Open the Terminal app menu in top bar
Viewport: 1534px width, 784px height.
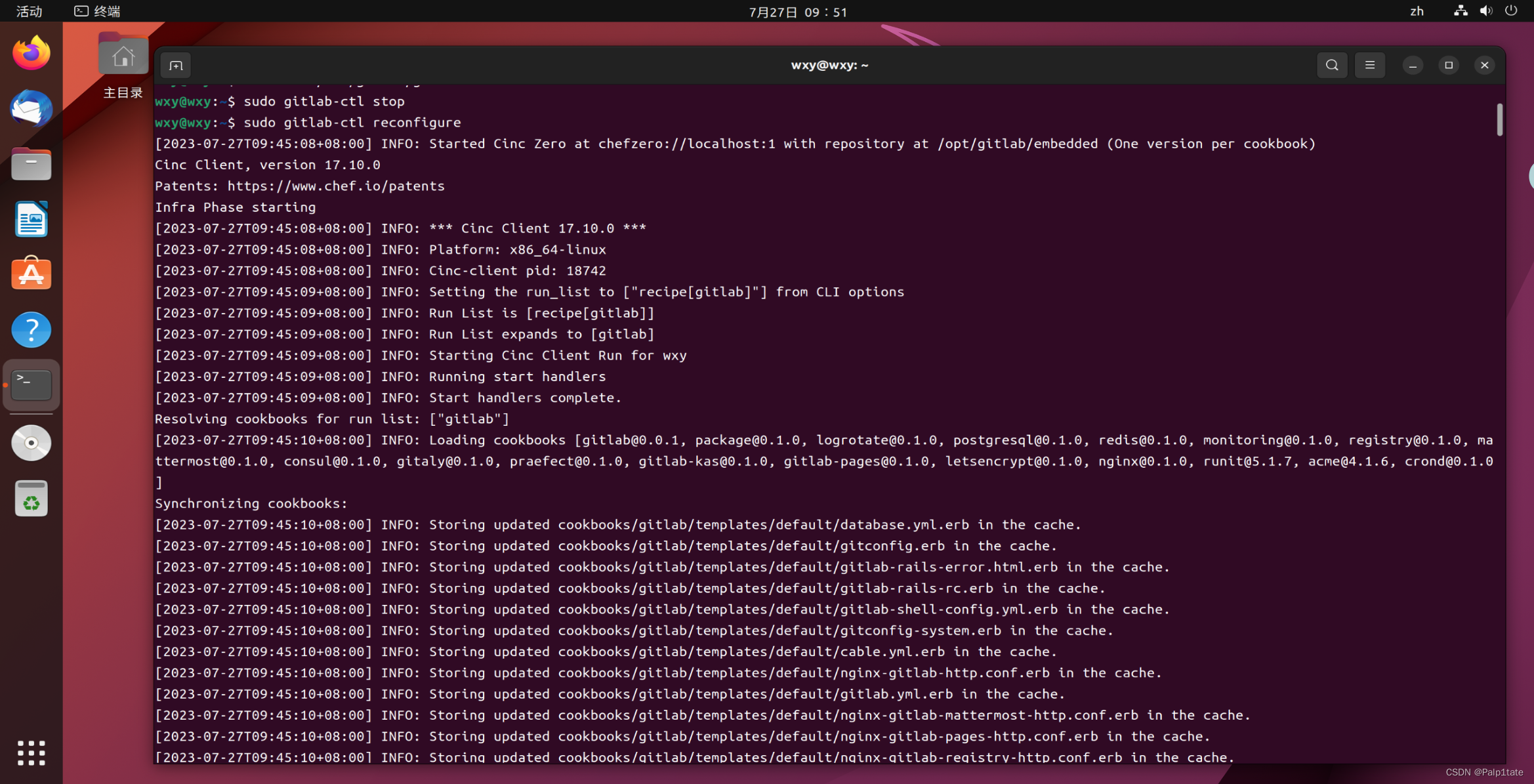97,11
